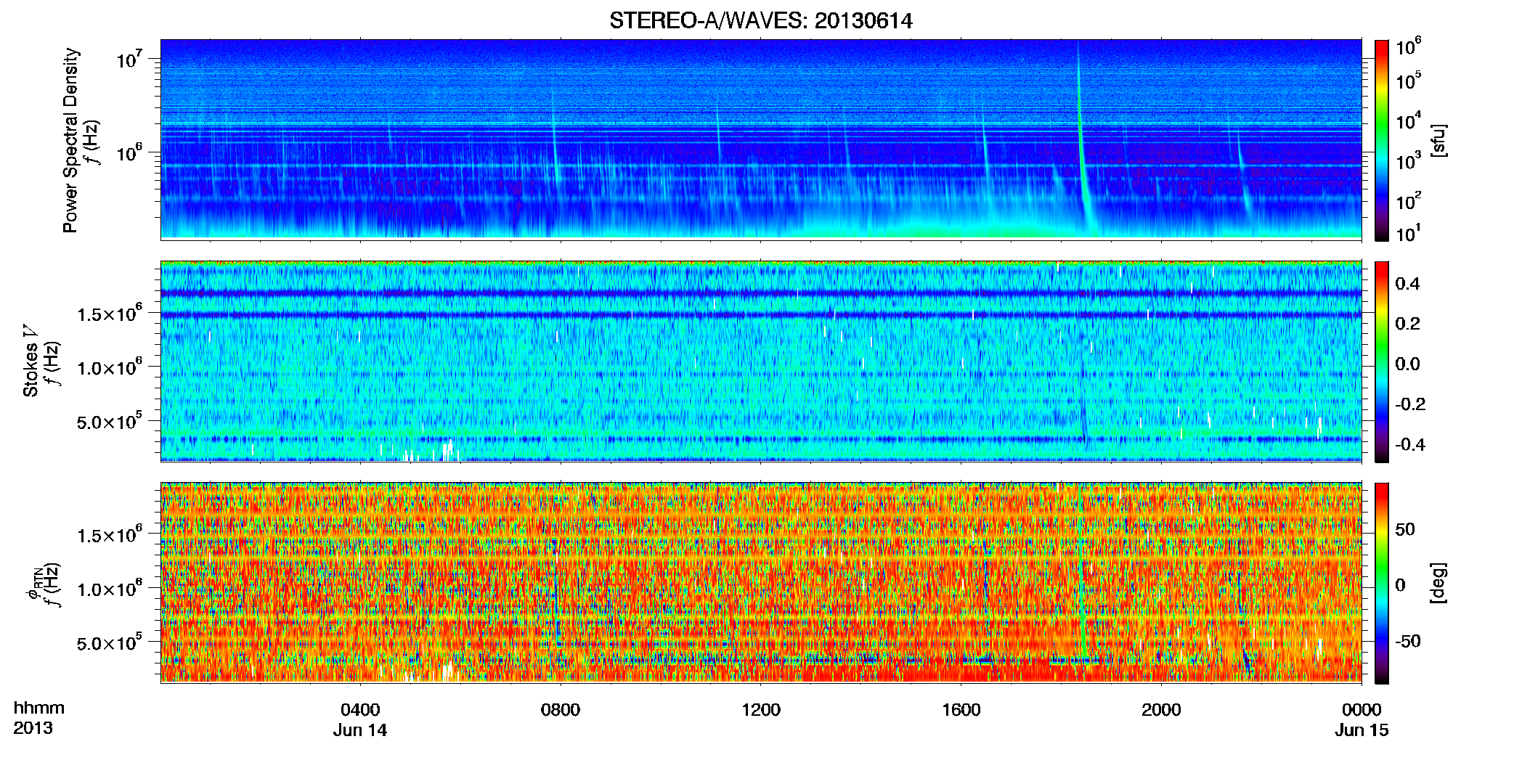This screenshot has height=784, width=1522.
Task: Click the 5.0×10^5 tick of the φRTN panel
Action: click(110, 642)
